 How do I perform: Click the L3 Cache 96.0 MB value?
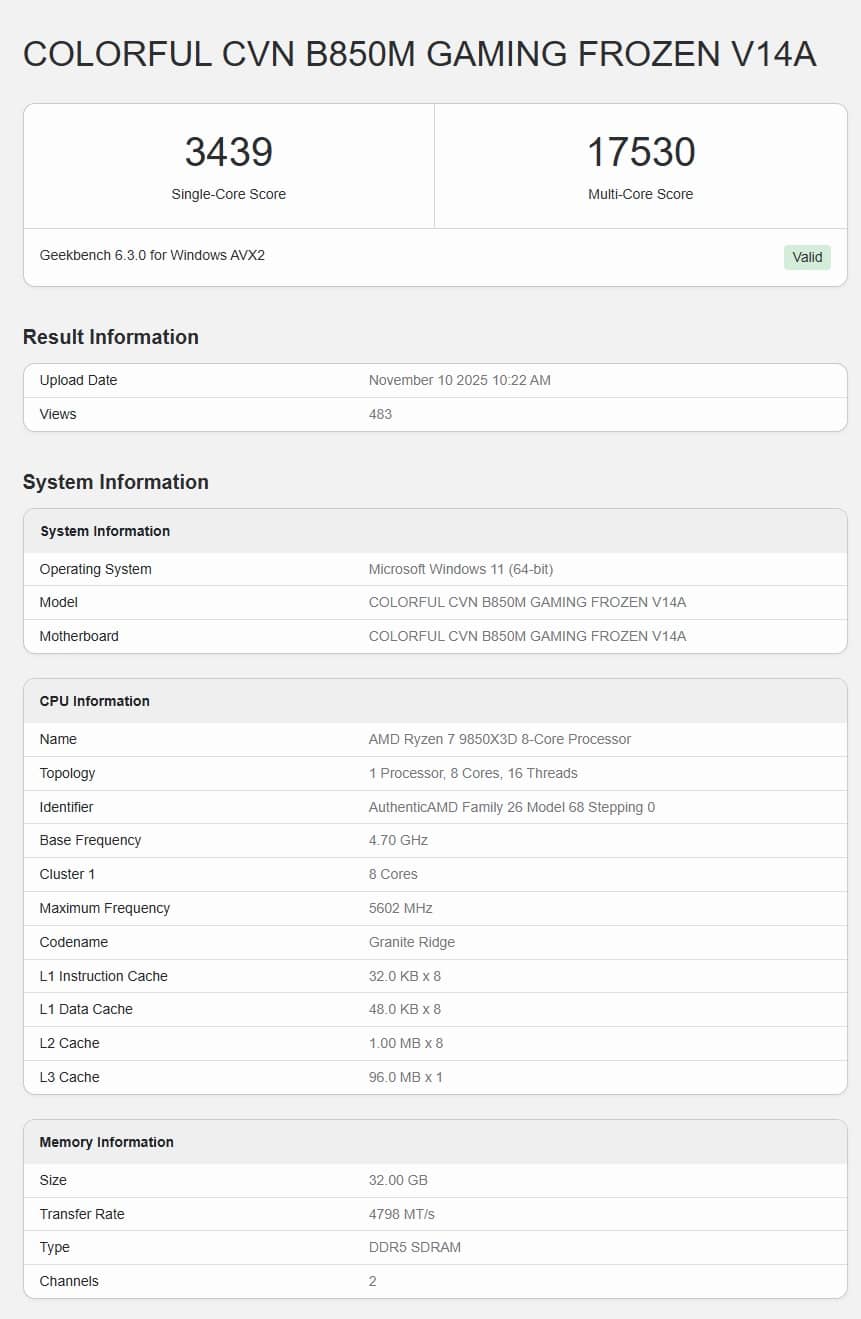tap(405, 1077)
